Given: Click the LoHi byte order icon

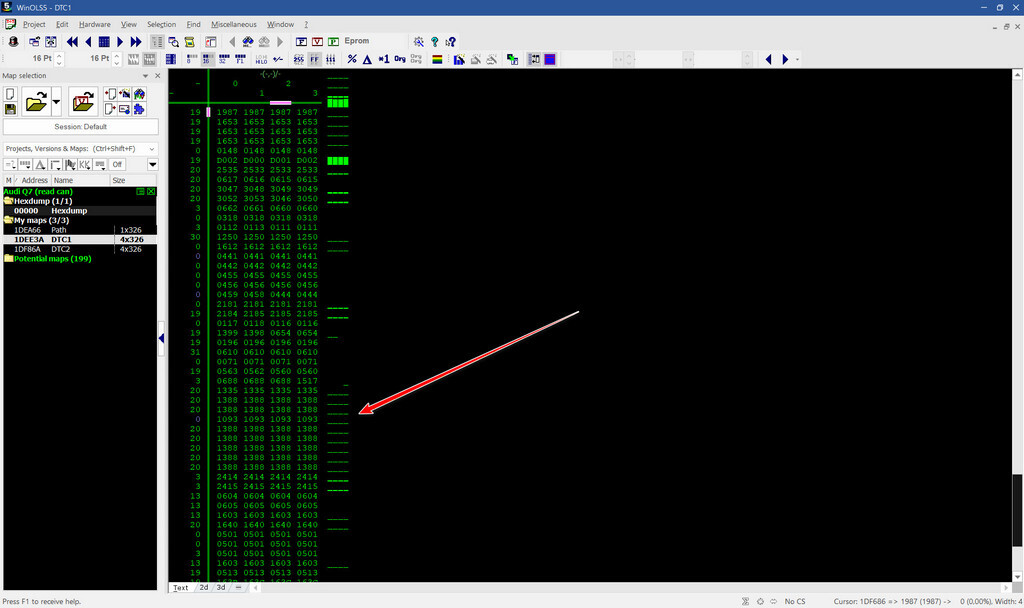Looking at the screenshot, I should click(261, 59).
